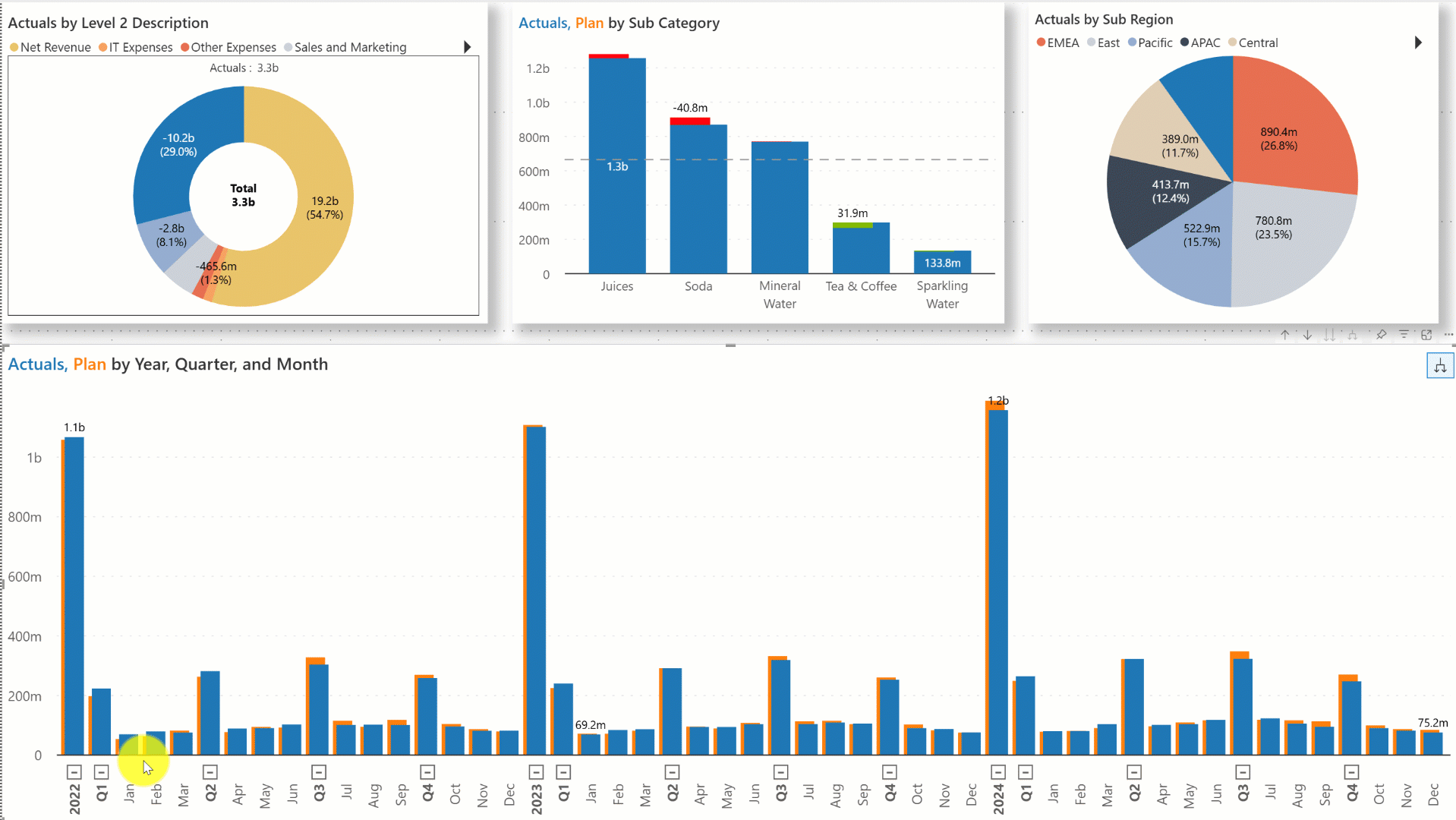1456x820 pixels.
Task: Click the Sparkling Water axis label
Action: 942,295
